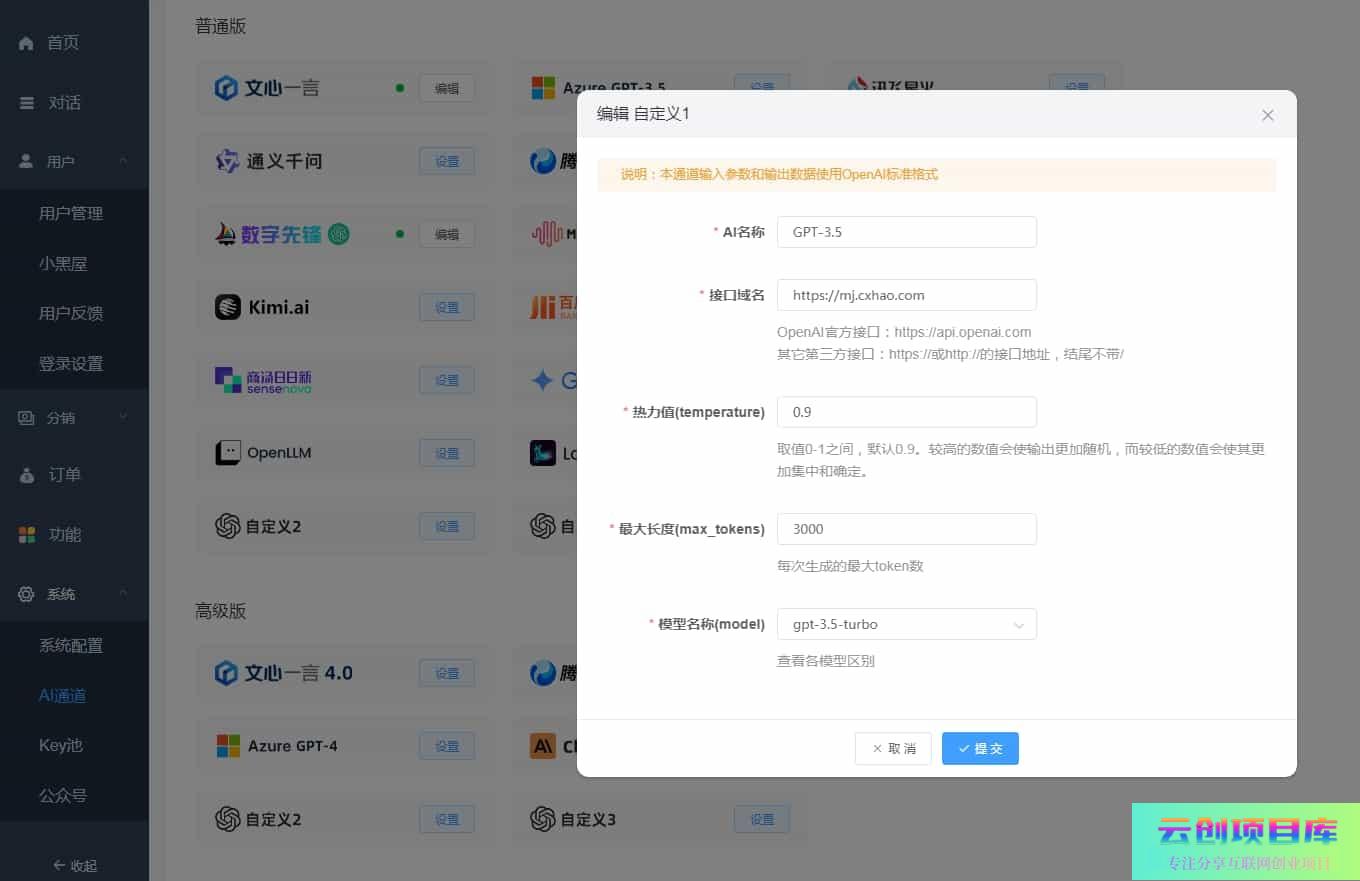Click the home icon in the sidebar
The image size is (1360, 881).
coord(27,43)
